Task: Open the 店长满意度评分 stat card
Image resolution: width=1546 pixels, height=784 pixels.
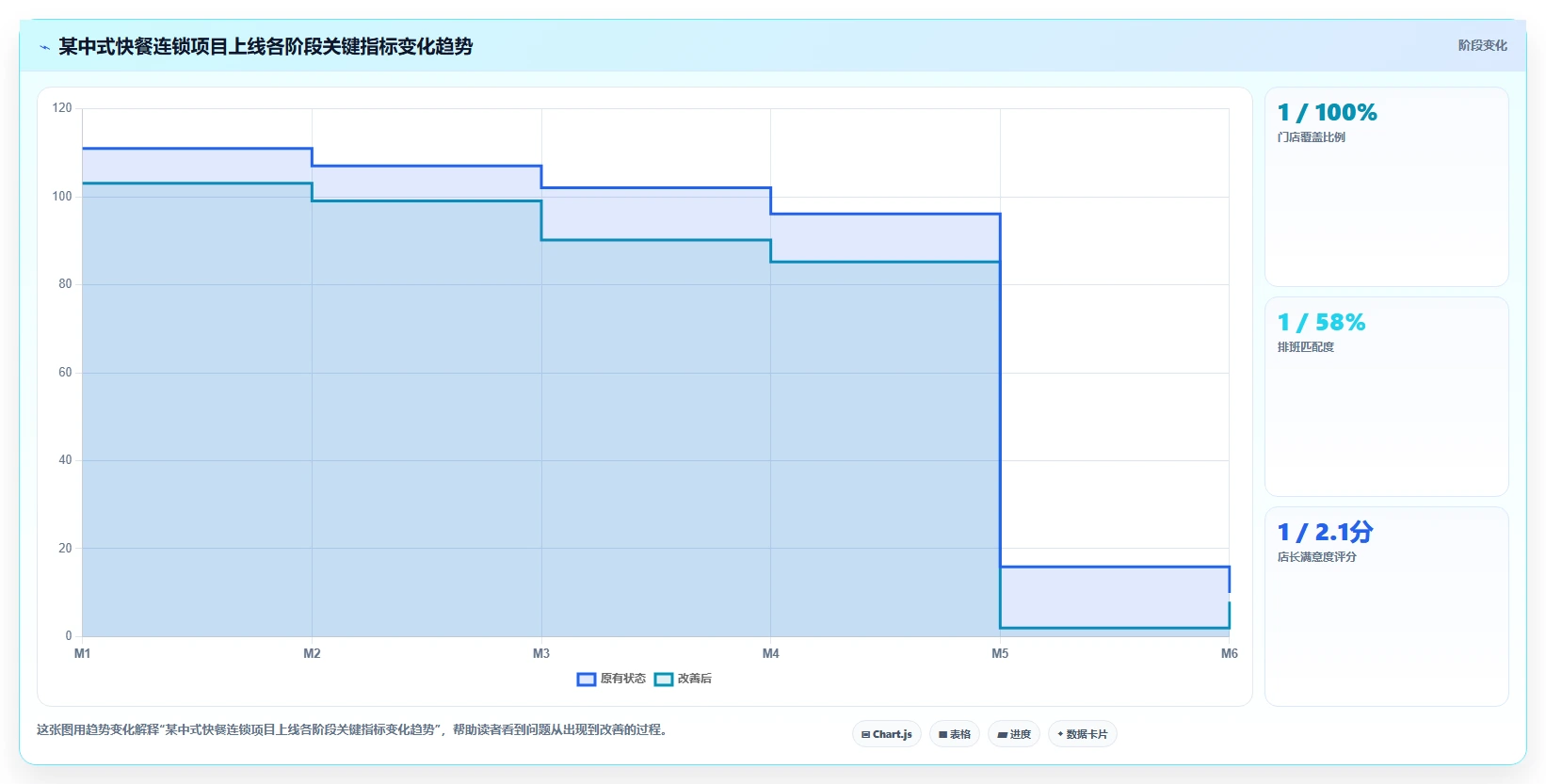Action: pyautogui.click(x=1387, y=607)
